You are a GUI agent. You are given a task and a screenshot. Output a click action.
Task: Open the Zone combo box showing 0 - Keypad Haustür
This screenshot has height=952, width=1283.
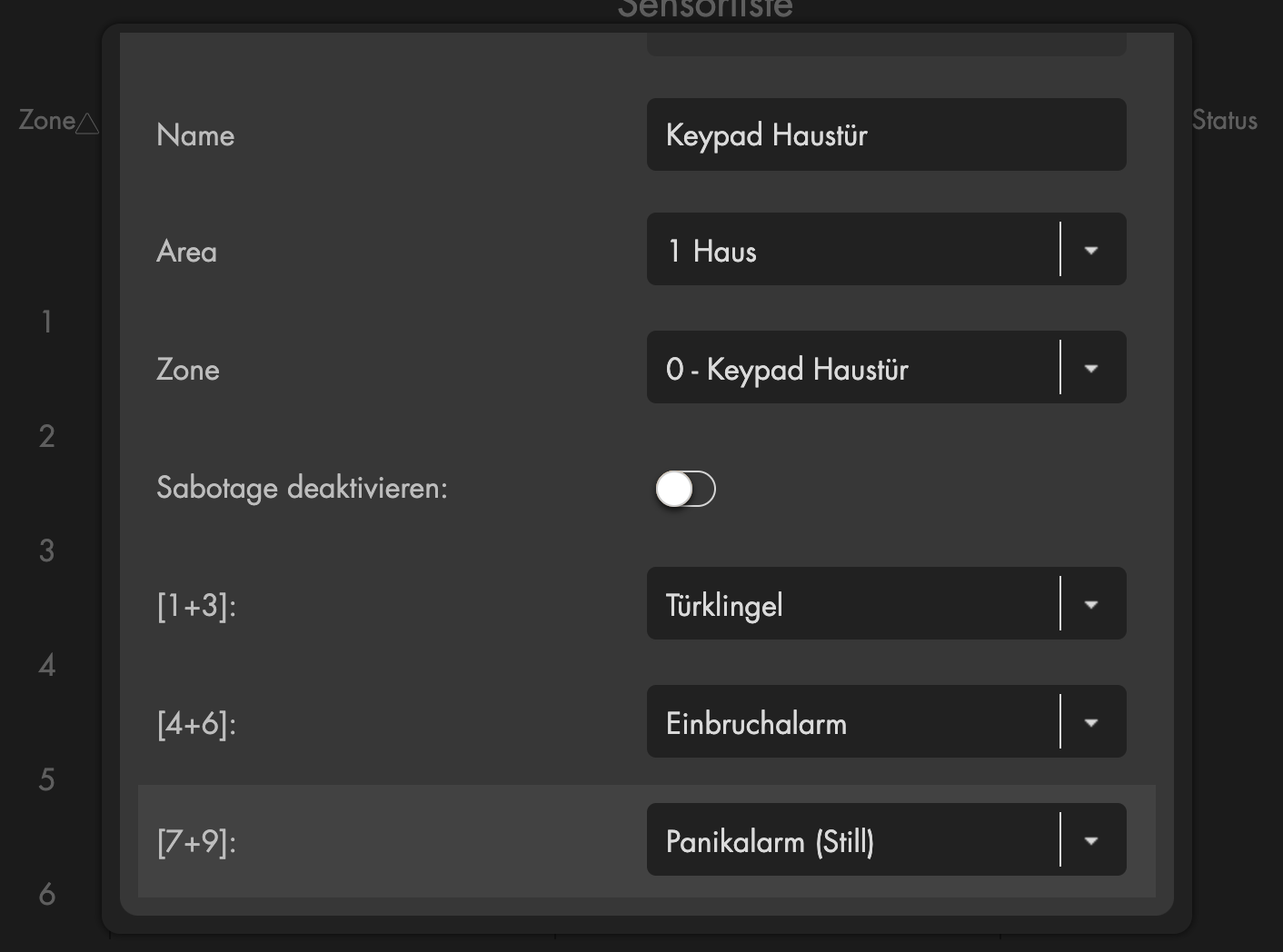(886, 367)
